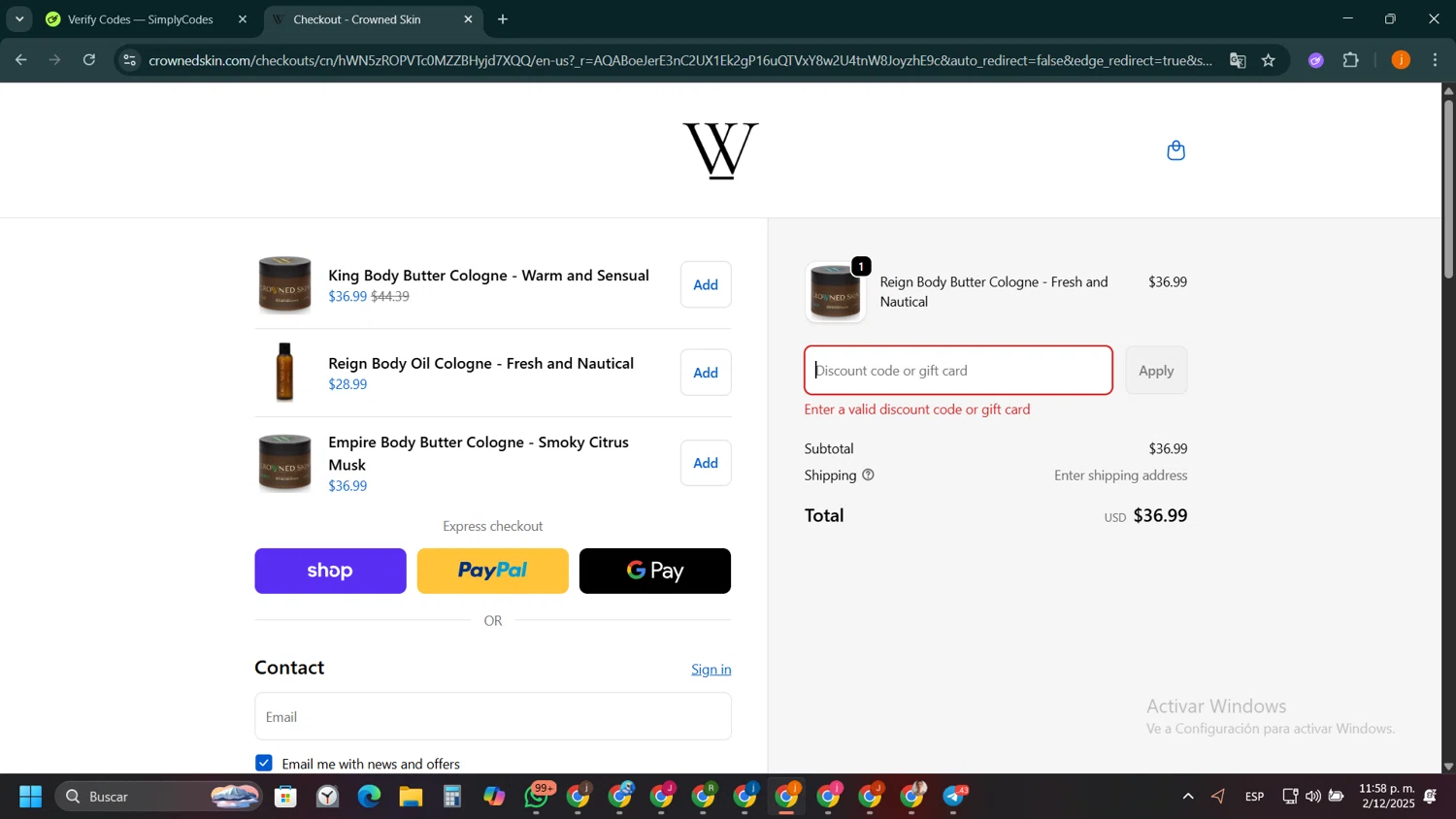This screenshot has width=1456, height=819.
Task: Bookmark this tab with star icon
Action: tap(1269, 60)
